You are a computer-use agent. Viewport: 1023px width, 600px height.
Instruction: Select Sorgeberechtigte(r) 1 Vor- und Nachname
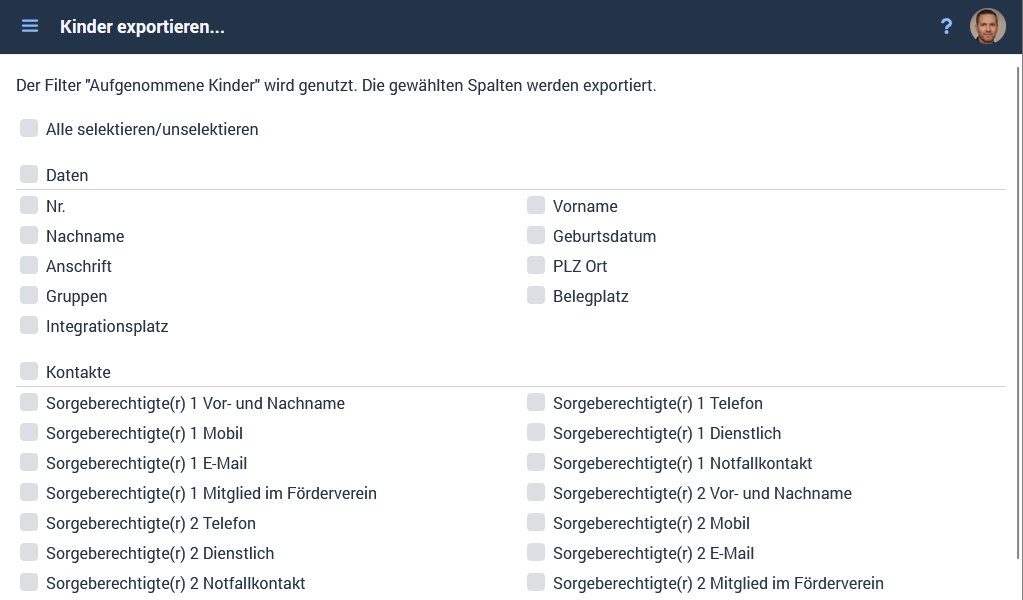coord(29,402)
